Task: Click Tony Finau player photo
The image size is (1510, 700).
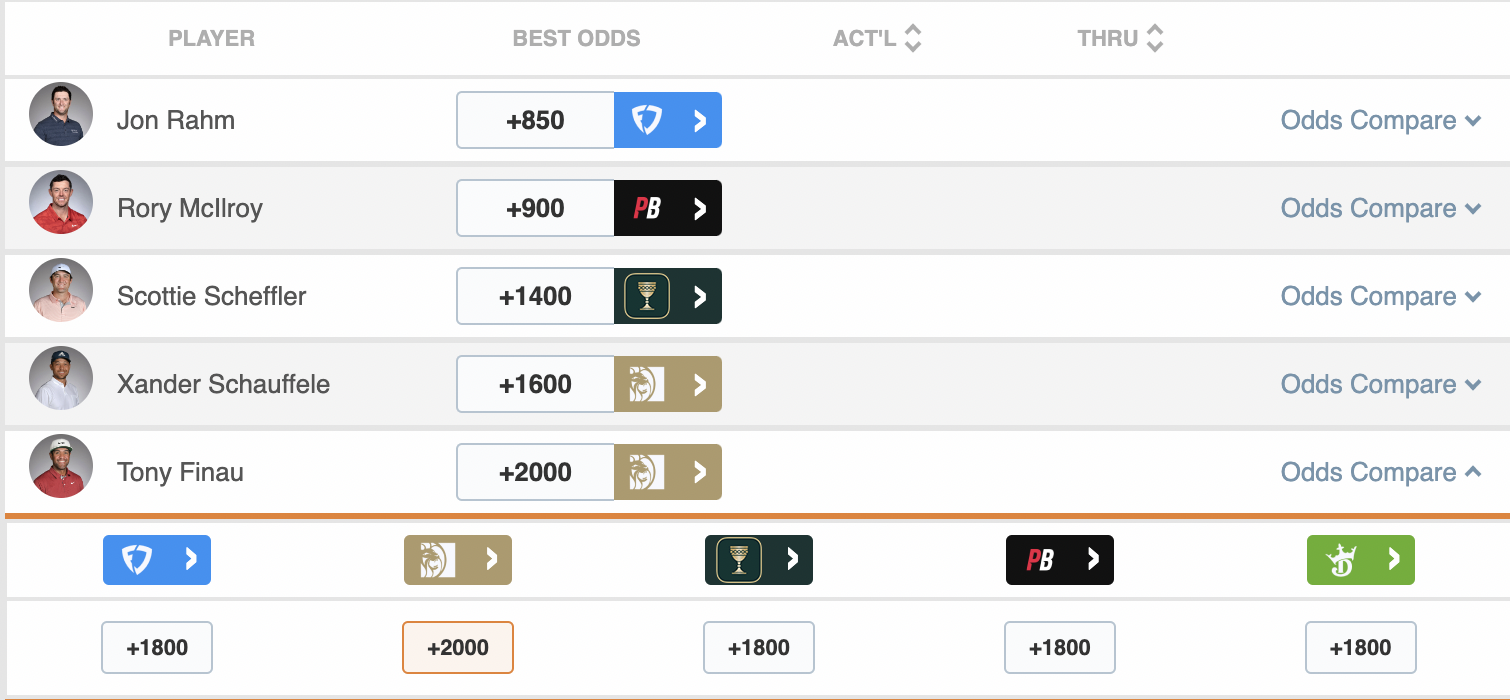Action: [x=61, y=466]
